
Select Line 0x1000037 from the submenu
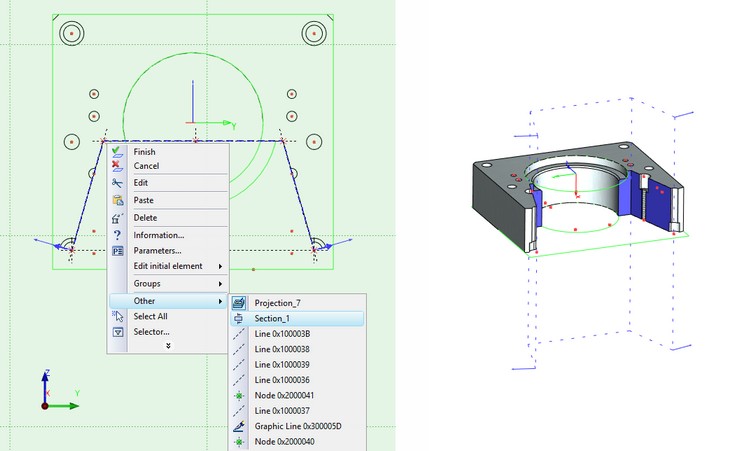tap(282, 410)
